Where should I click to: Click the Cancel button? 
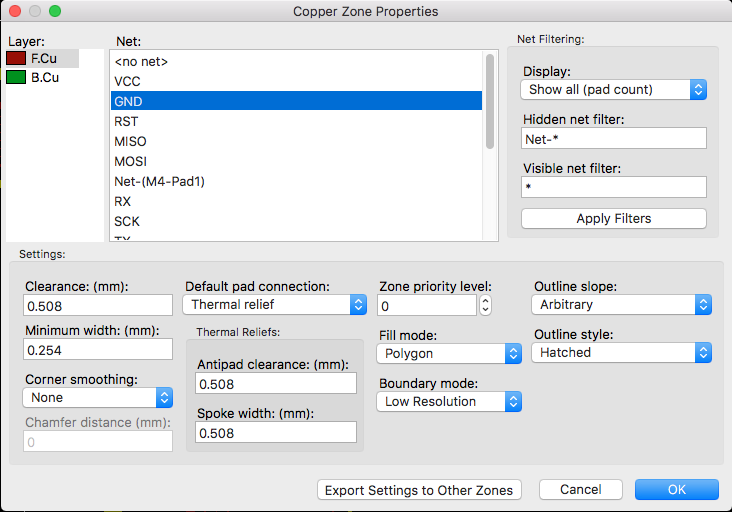580,490
